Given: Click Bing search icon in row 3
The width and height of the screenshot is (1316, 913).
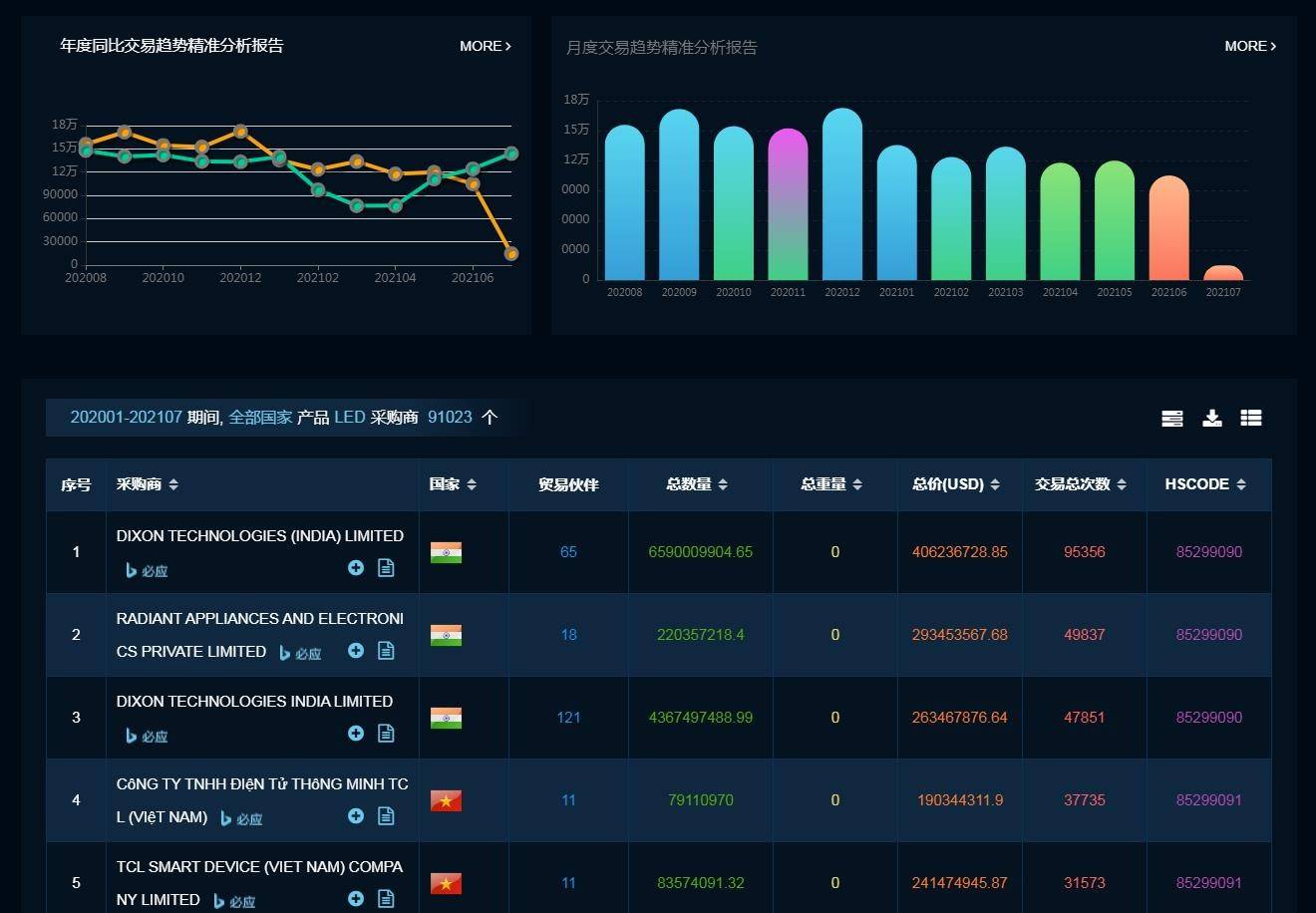Looking at the screenshot, I should (147, 736).
